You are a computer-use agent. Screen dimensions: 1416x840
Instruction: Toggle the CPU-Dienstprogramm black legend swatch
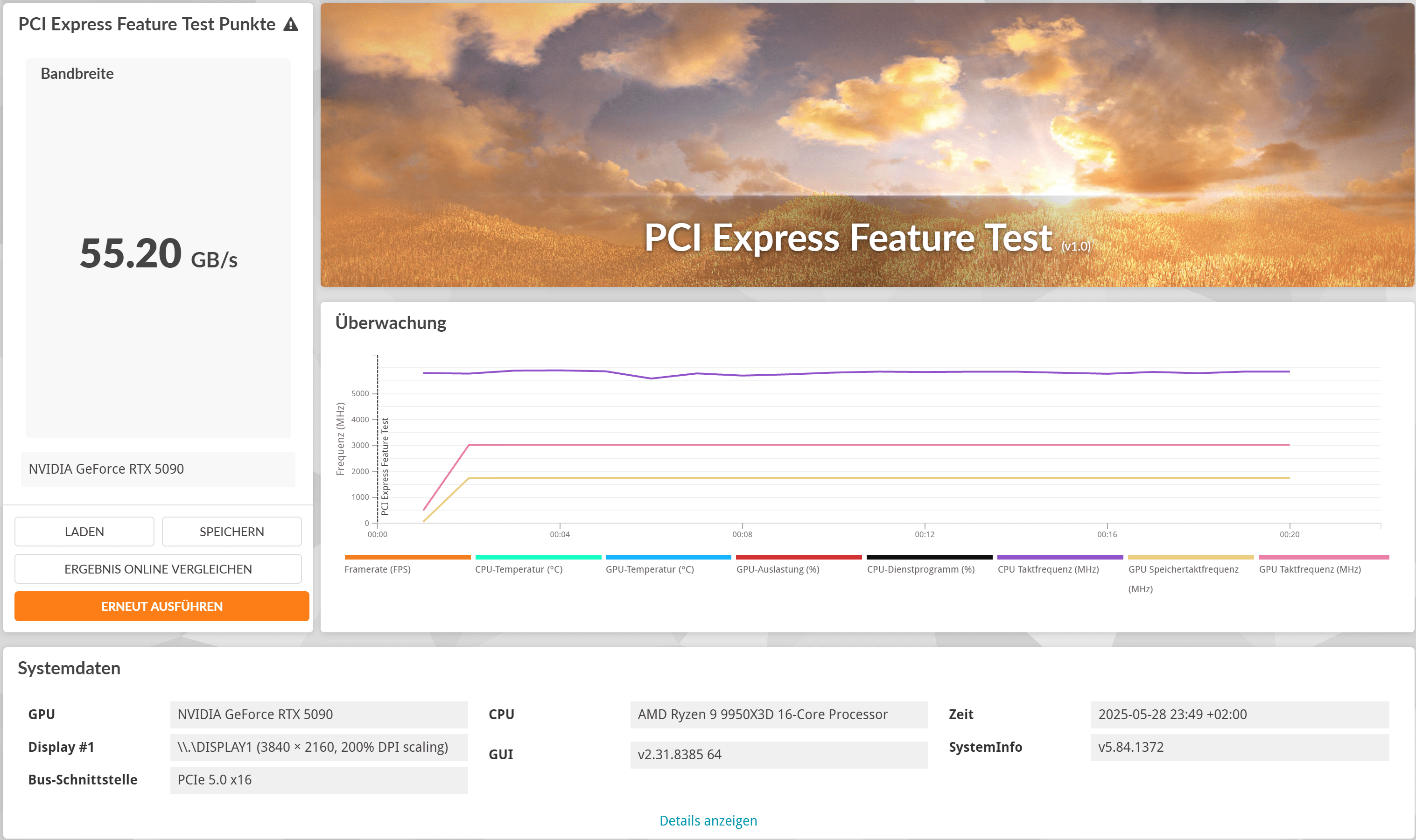click(929, 558)
